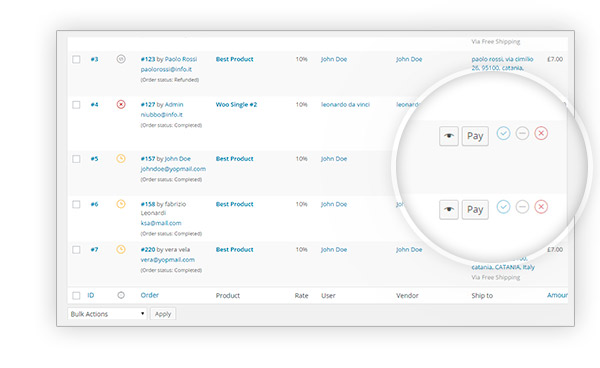Click email niubbo@info.it
600x368 pixels.
[x=161, y=114]
